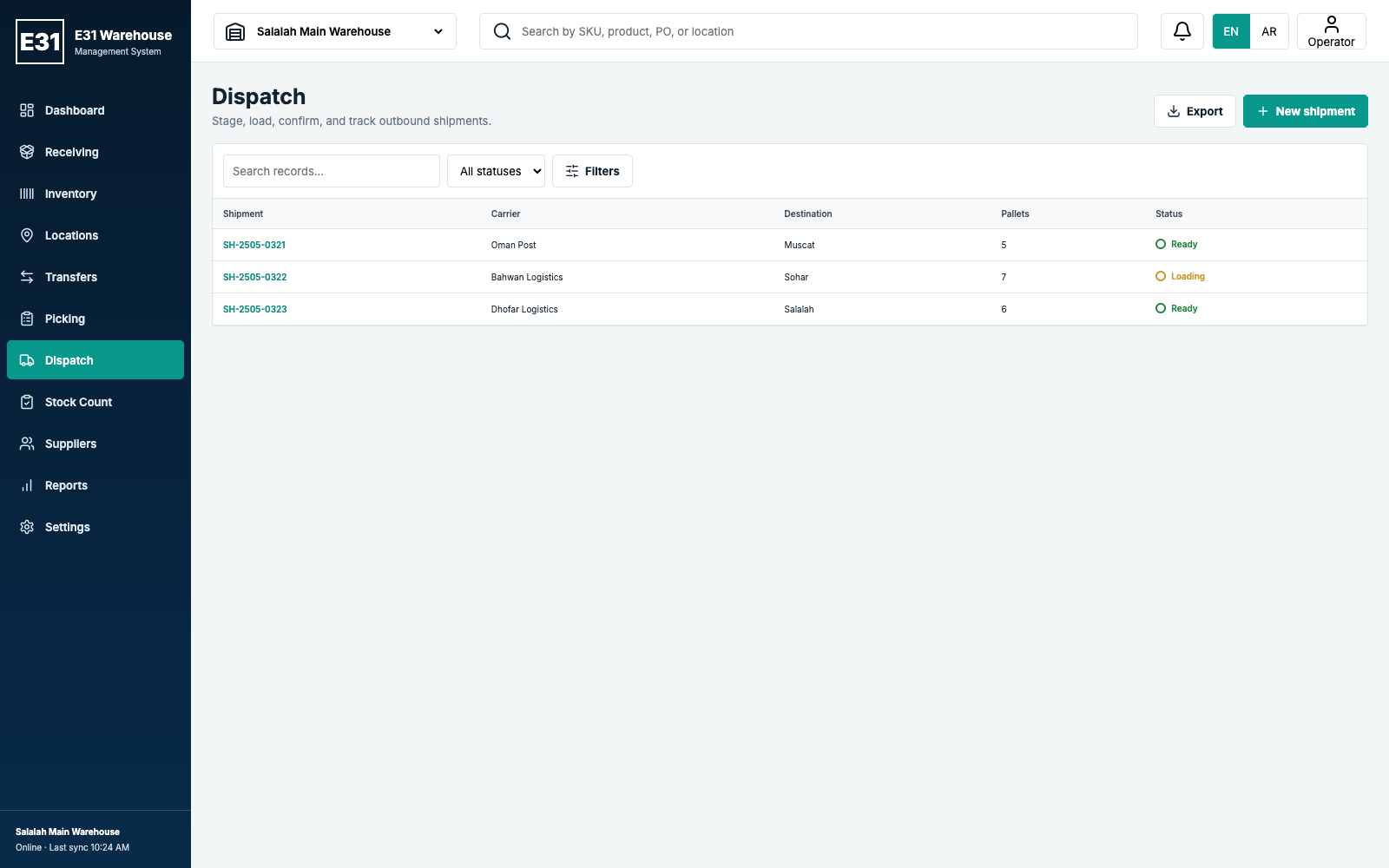Click the Pallets column header
This screenshot has height=868, width=1389.
[x=1015, y=214]
